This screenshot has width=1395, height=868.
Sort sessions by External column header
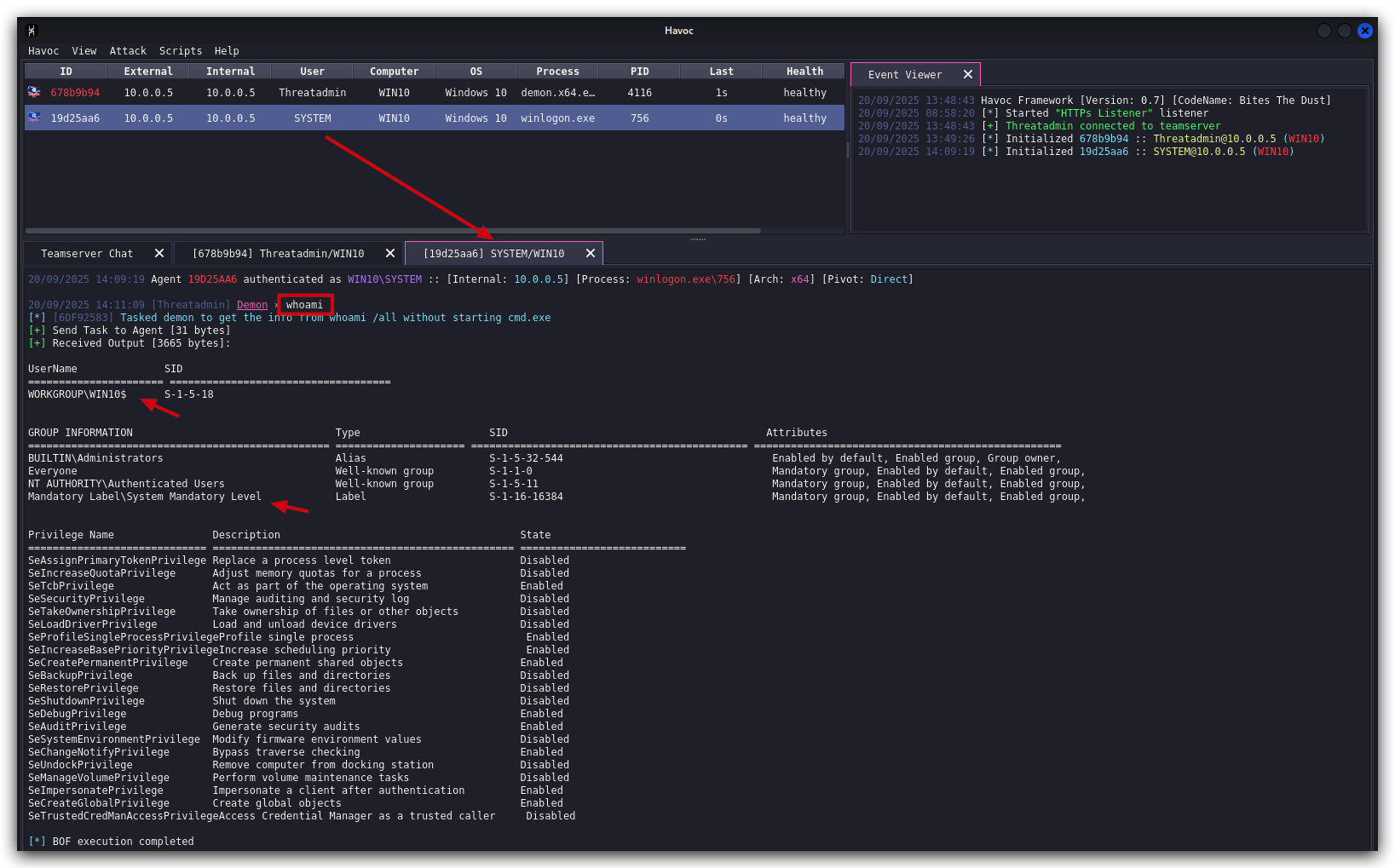[148, 72]
